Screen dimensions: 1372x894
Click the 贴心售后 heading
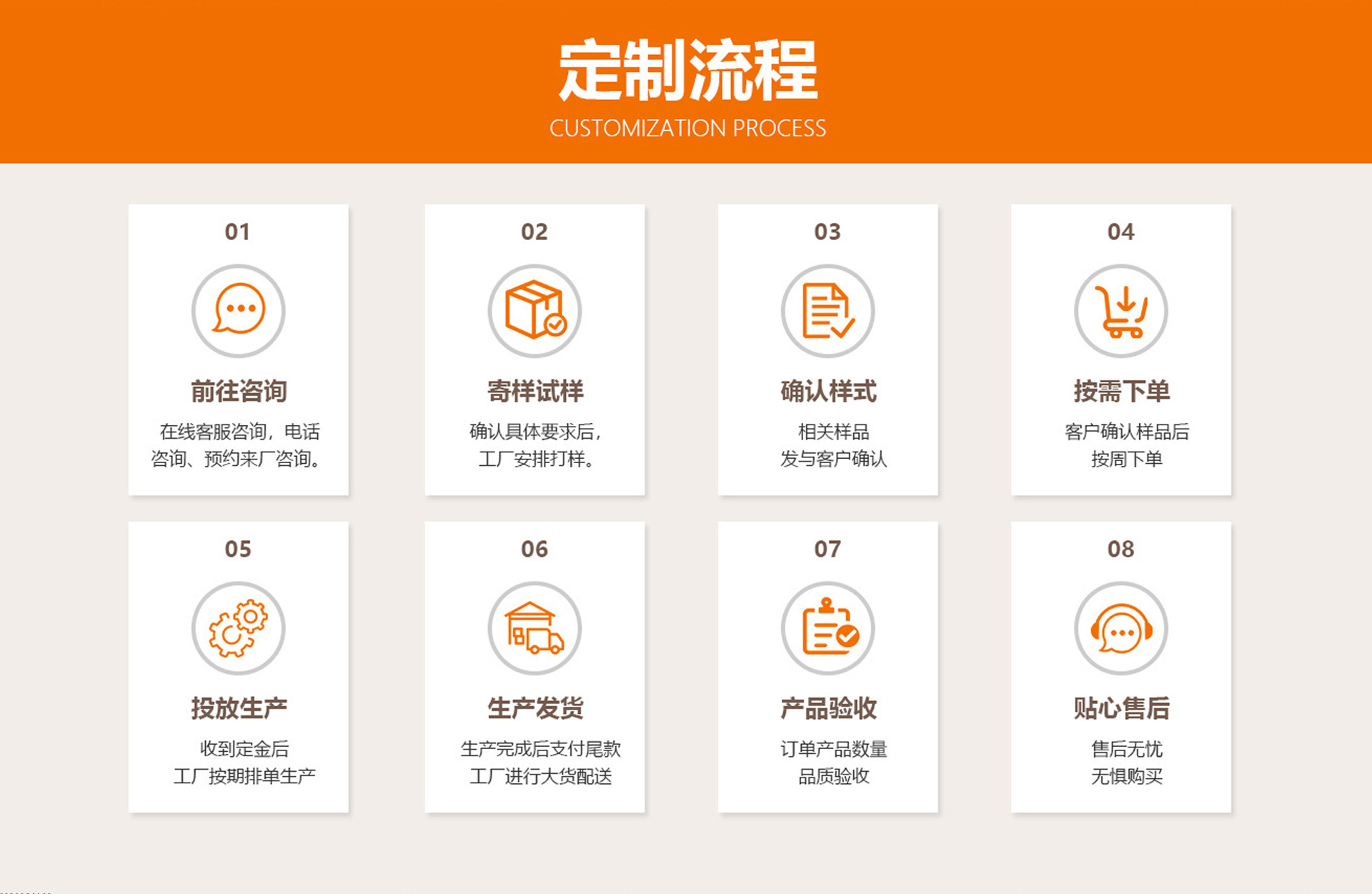(1120, 708)
